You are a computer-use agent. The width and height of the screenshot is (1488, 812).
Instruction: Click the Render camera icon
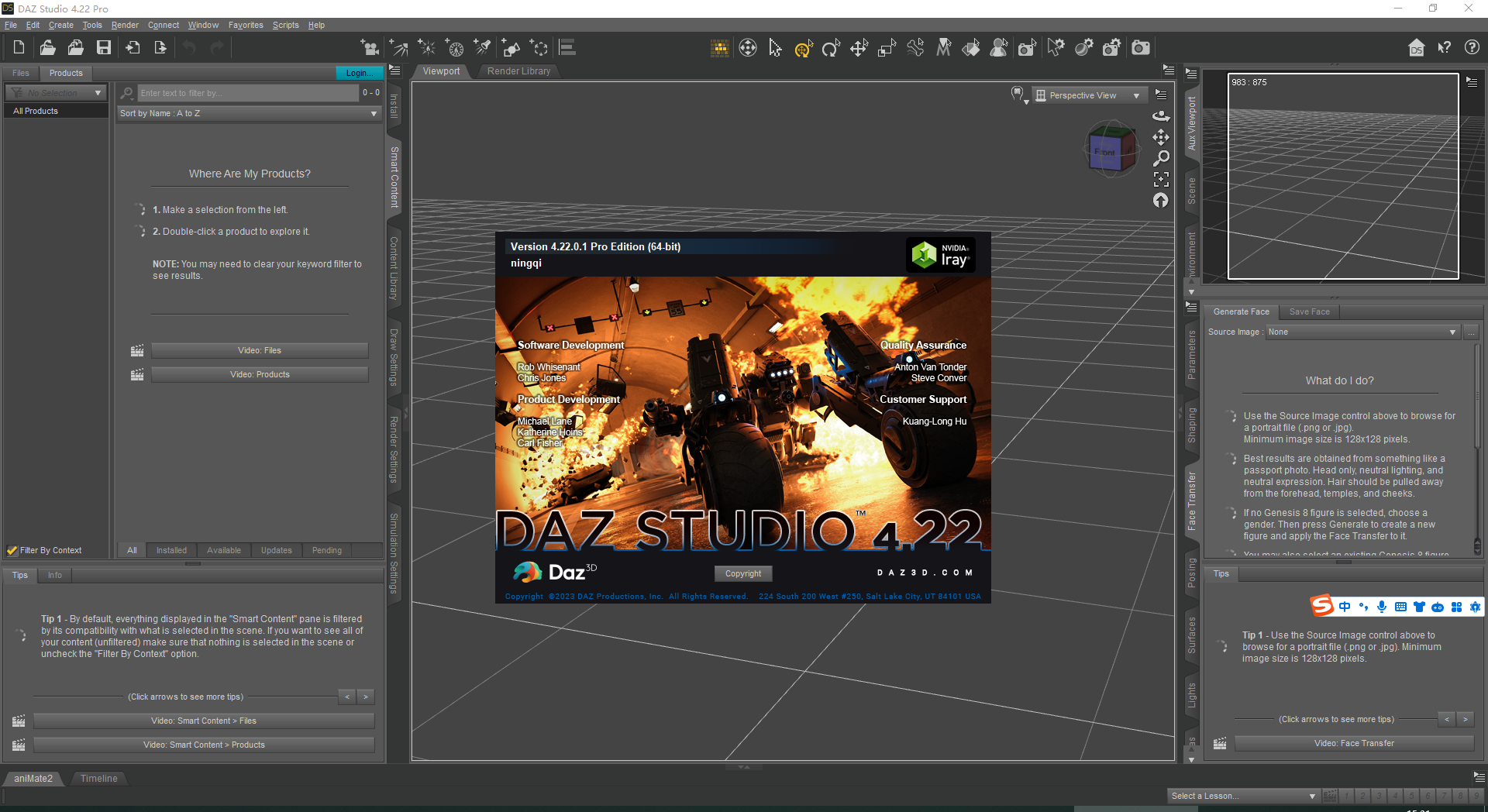1140,48
